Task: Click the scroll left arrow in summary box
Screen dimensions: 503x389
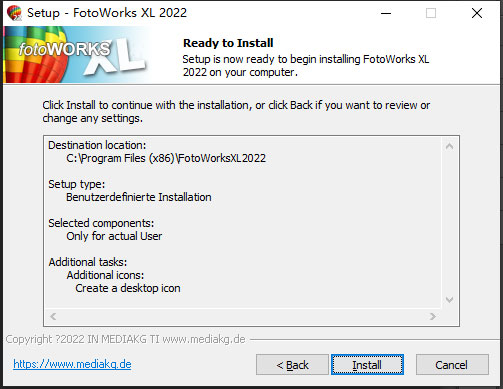Action: coord(53,316)
